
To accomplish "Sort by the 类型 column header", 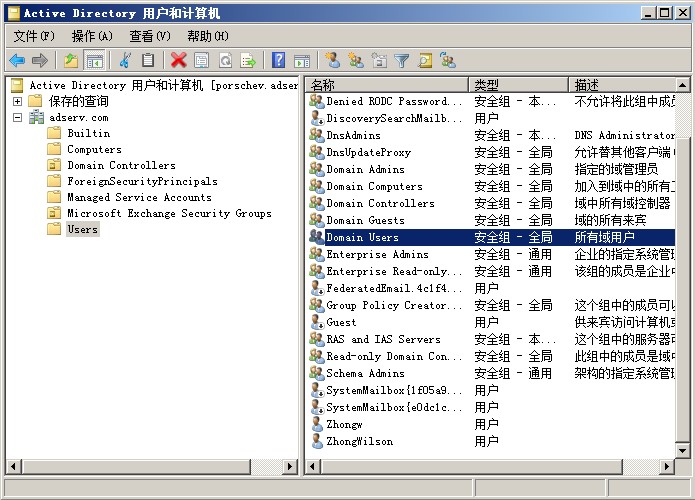I will (x=519, y=84).
